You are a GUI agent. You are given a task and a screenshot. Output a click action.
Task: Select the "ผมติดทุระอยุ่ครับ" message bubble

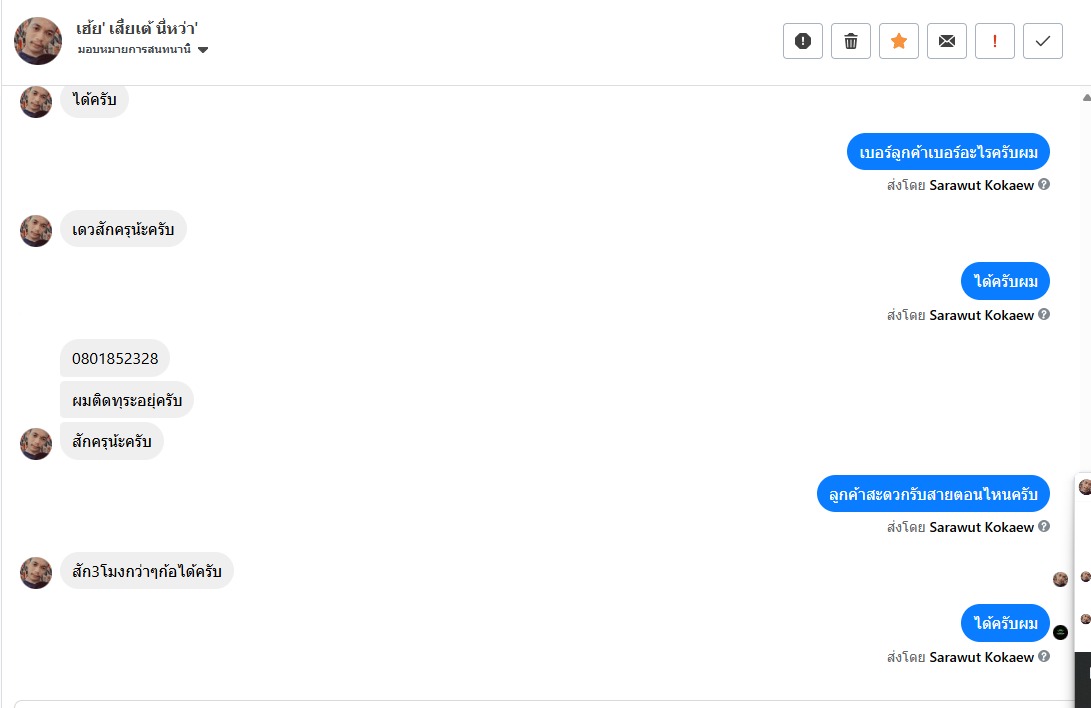tap(127, 400)
